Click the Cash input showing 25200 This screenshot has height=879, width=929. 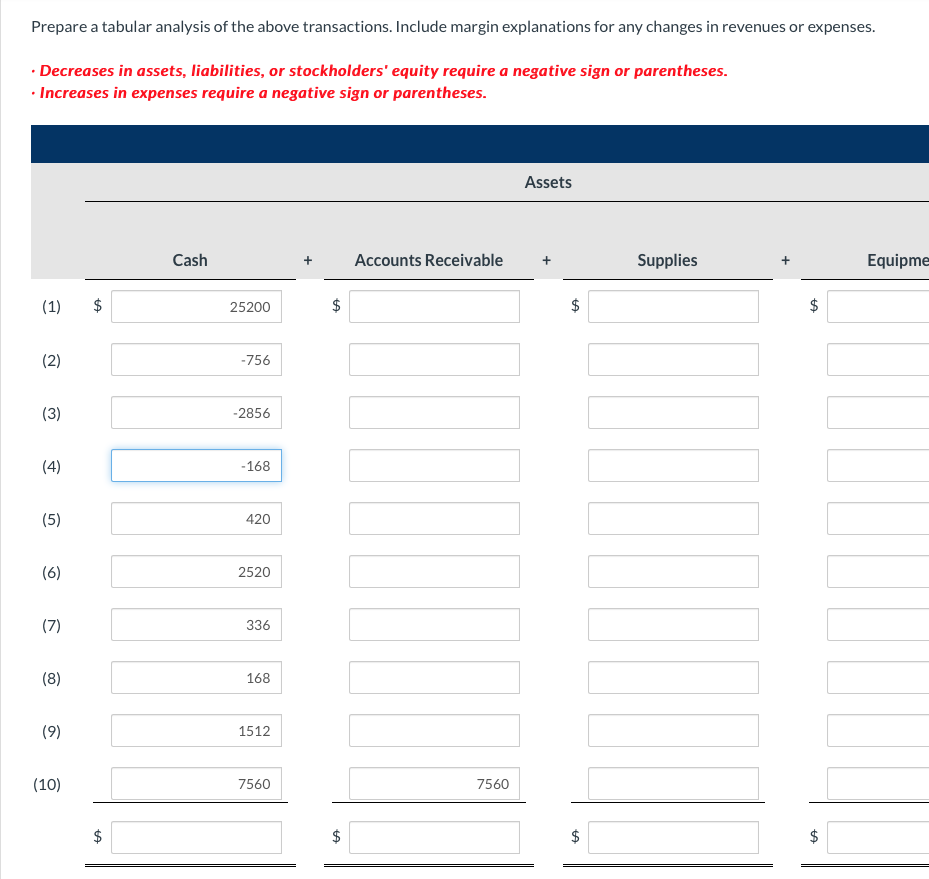pyautogui.click(x=196, y=306)
